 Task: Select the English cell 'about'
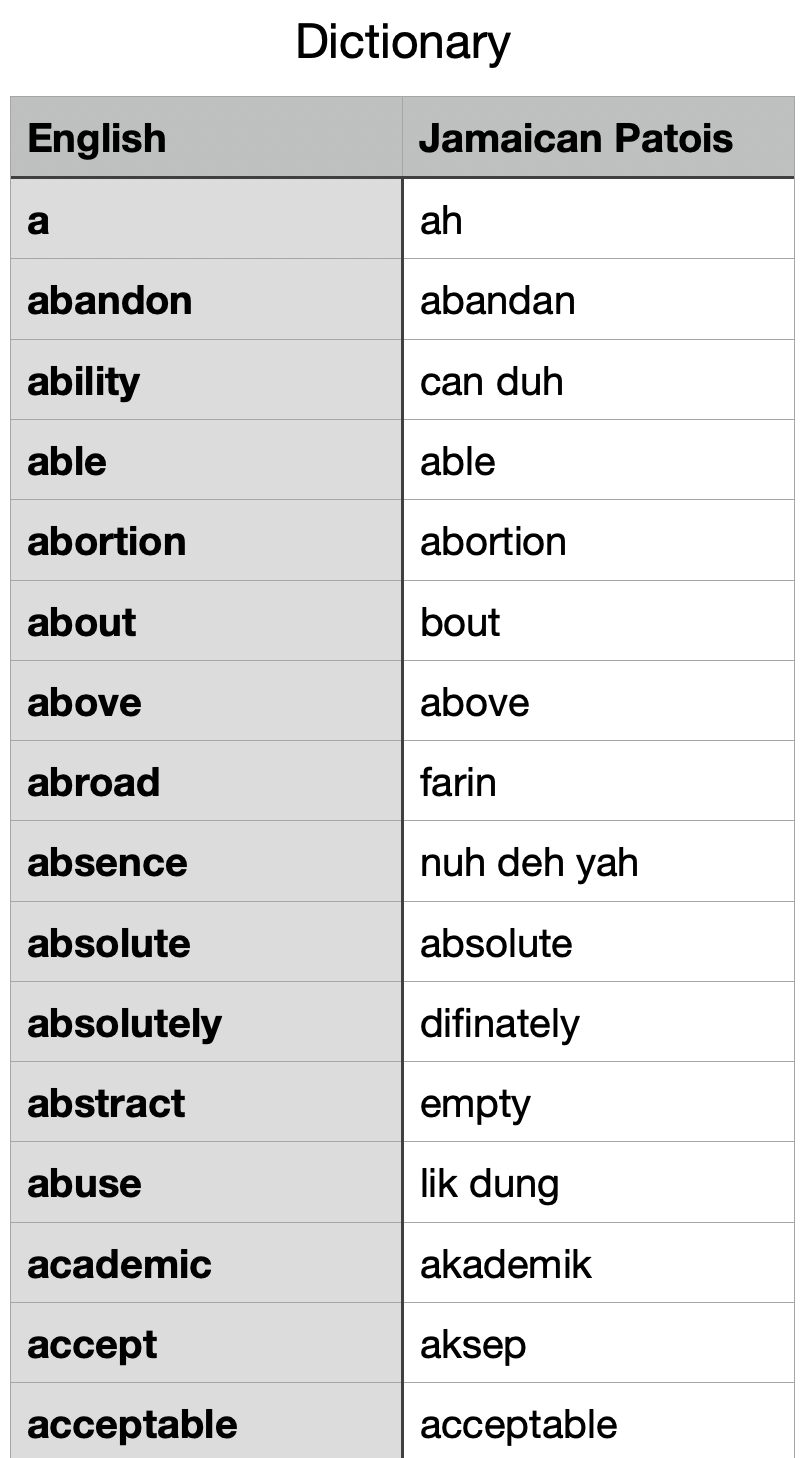[82, 622]
